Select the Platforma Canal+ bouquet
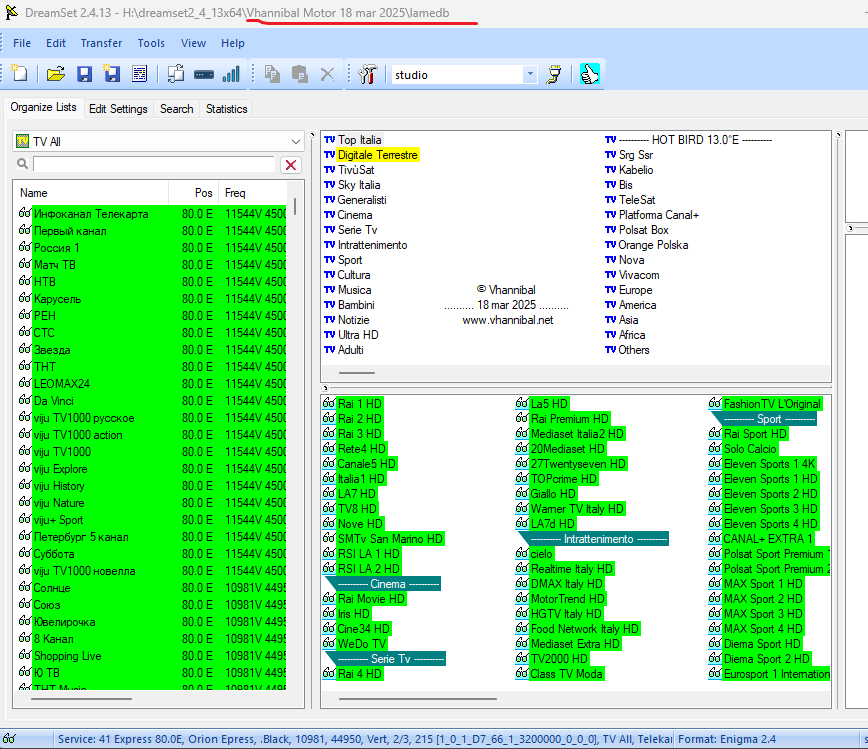The image size is (868, 749). coord(659,215)
